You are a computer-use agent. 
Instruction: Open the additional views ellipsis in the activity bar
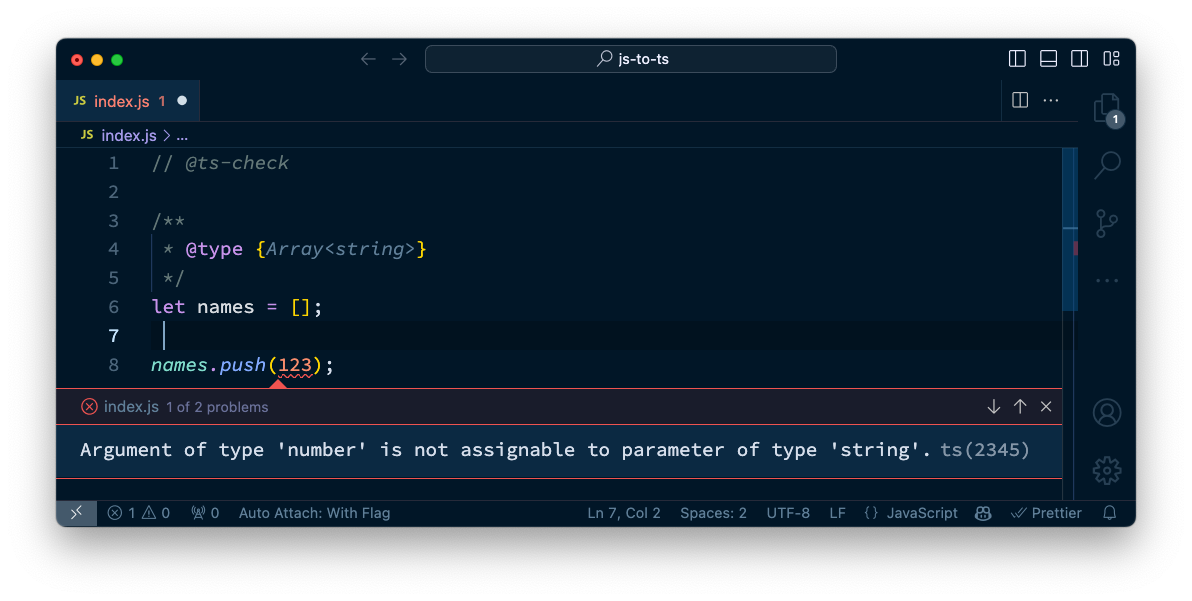(x=1107, y=280)
